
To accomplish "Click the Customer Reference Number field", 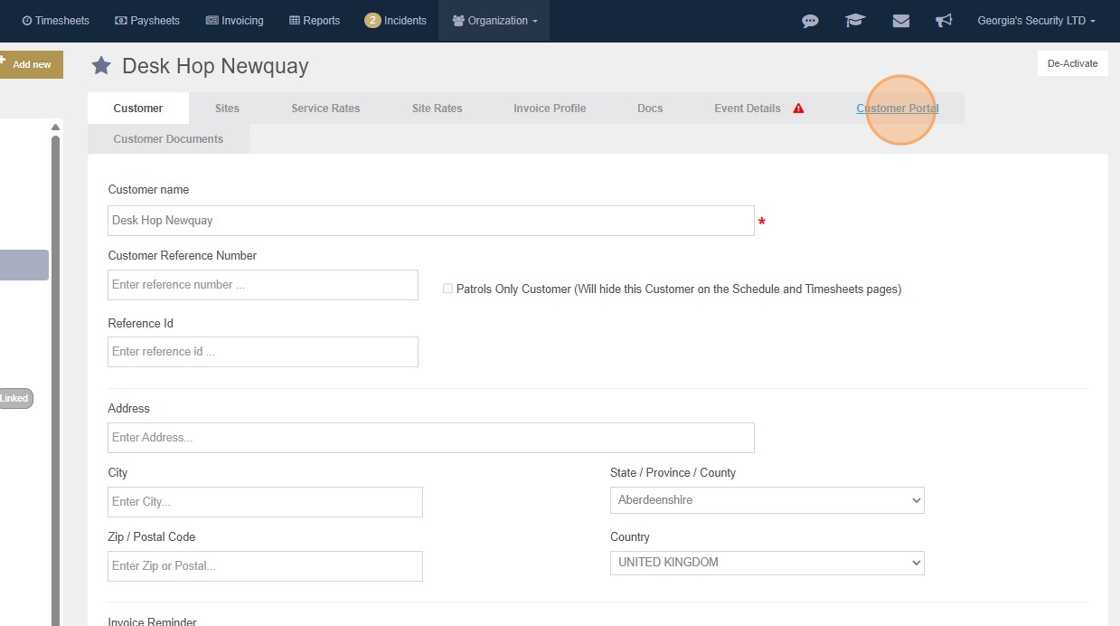I will pyautogui.click(x=263, y=285).
